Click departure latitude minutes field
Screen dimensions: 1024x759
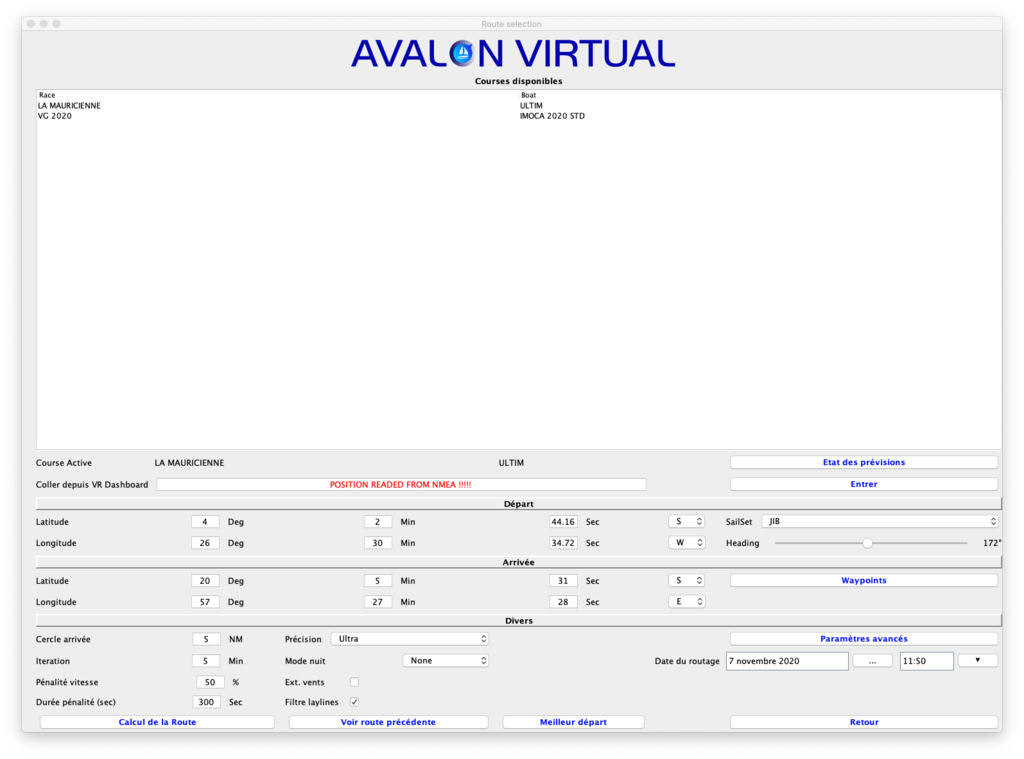point(377,522)
